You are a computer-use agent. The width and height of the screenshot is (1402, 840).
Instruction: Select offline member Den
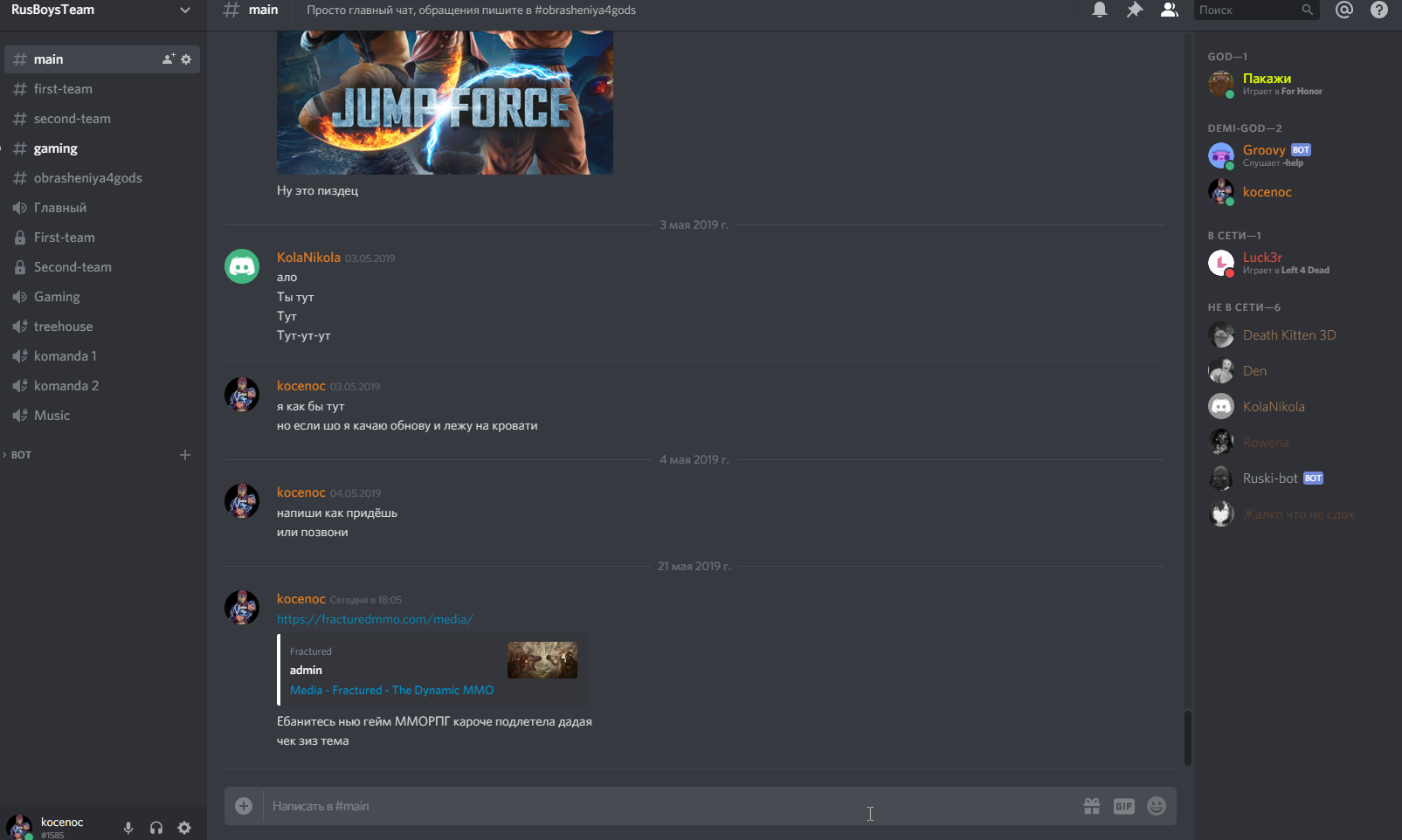pyautogui.click(x=1295, y=370)
